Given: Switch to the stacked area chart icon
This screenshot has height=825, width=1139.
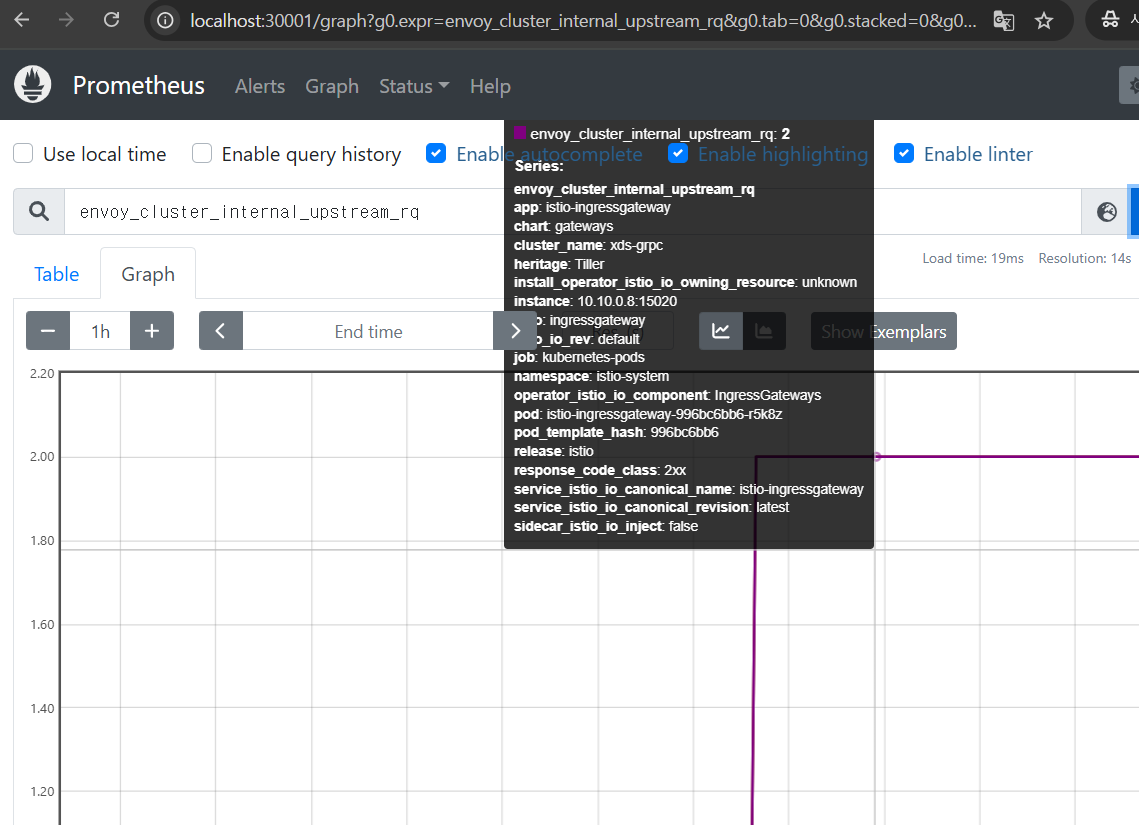Looking at the screenshot, I should pos(764,331).
